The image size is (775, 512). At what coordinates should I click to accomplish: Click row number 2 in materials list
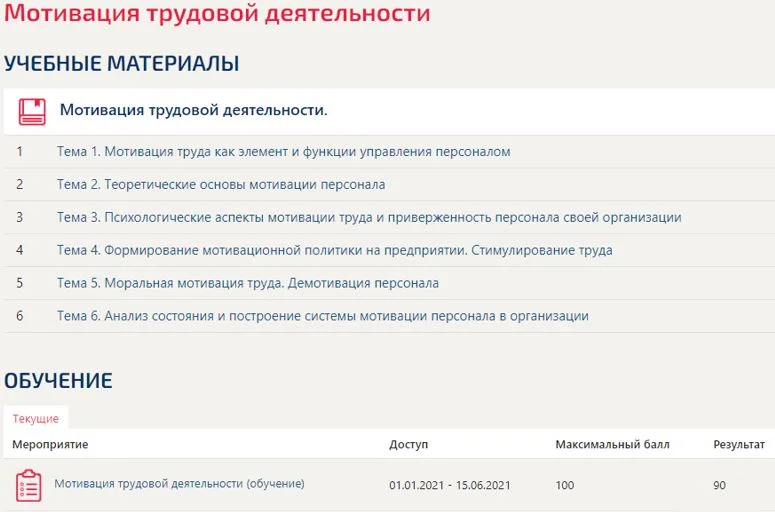click(x=19, y=184)
